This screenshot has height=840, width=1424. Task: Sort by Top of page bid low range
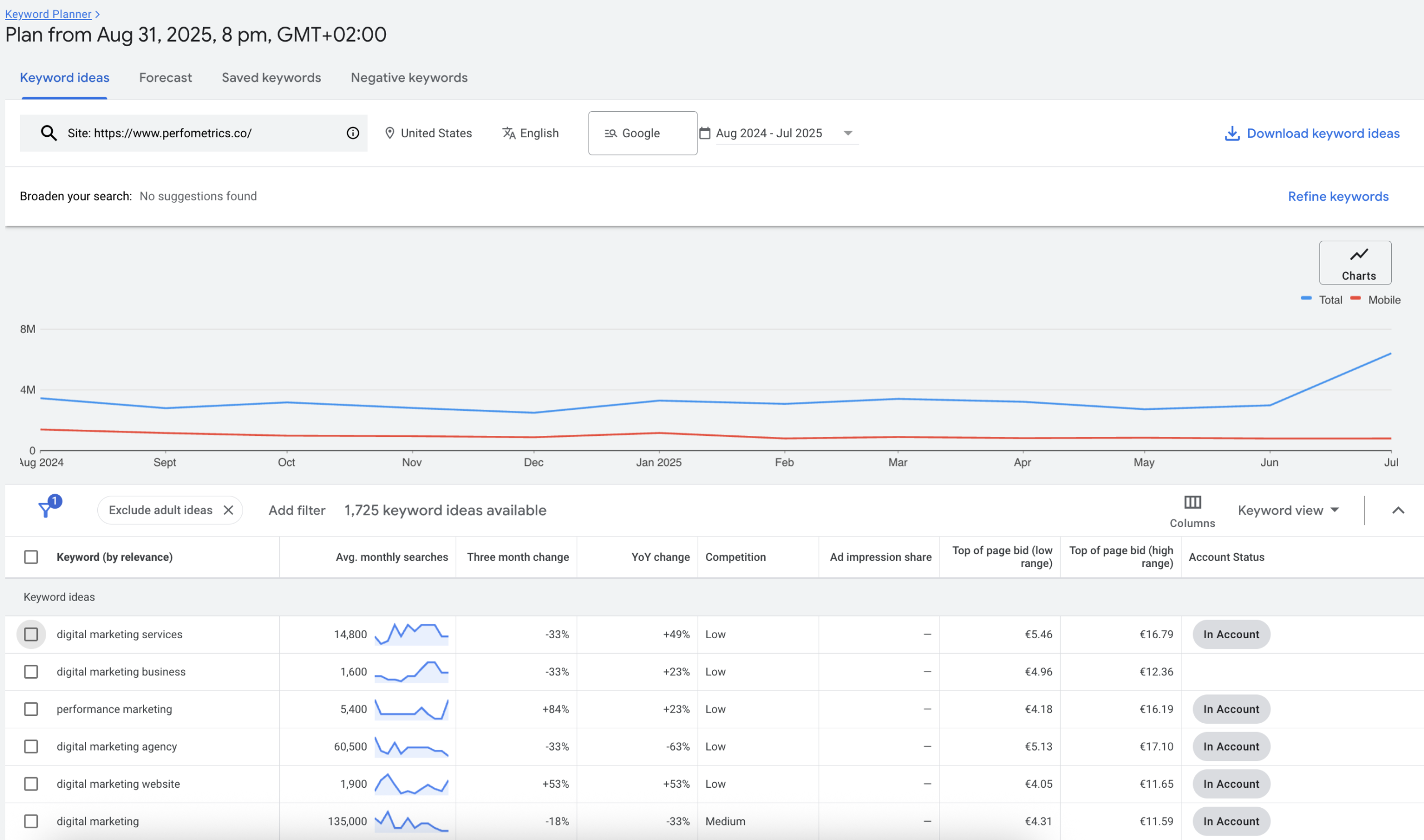tap(1002, 556)
